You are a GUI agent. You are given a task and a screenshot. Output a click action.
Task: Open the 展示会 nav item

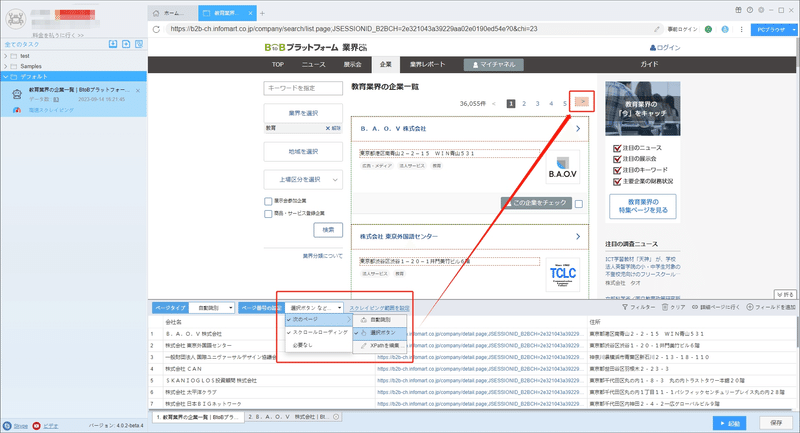coord(352,64)
